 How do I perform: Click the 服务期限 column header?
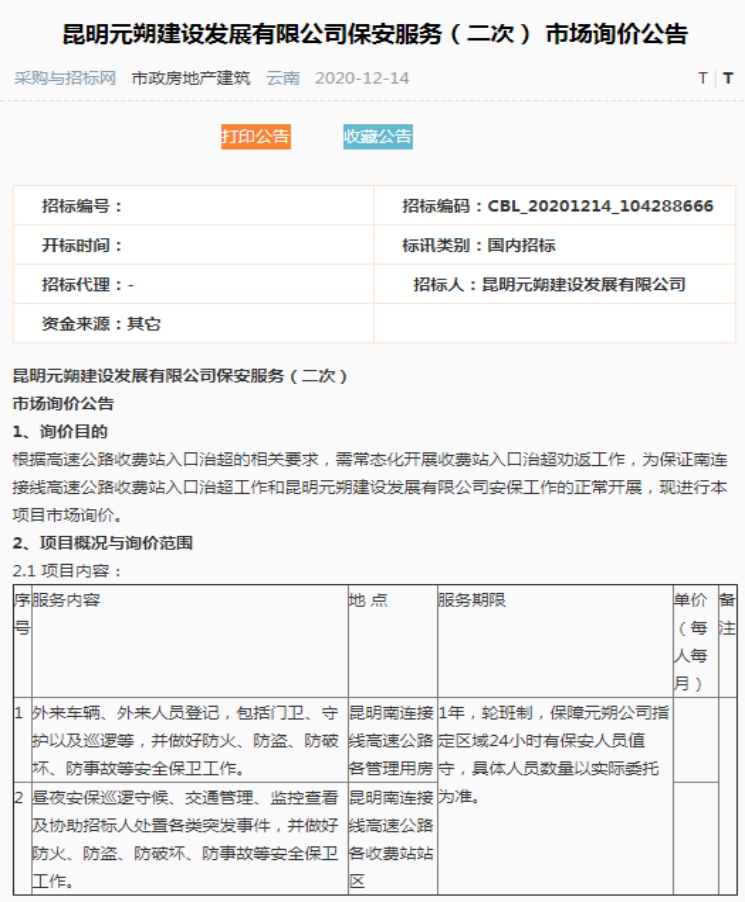click(472, 600)
